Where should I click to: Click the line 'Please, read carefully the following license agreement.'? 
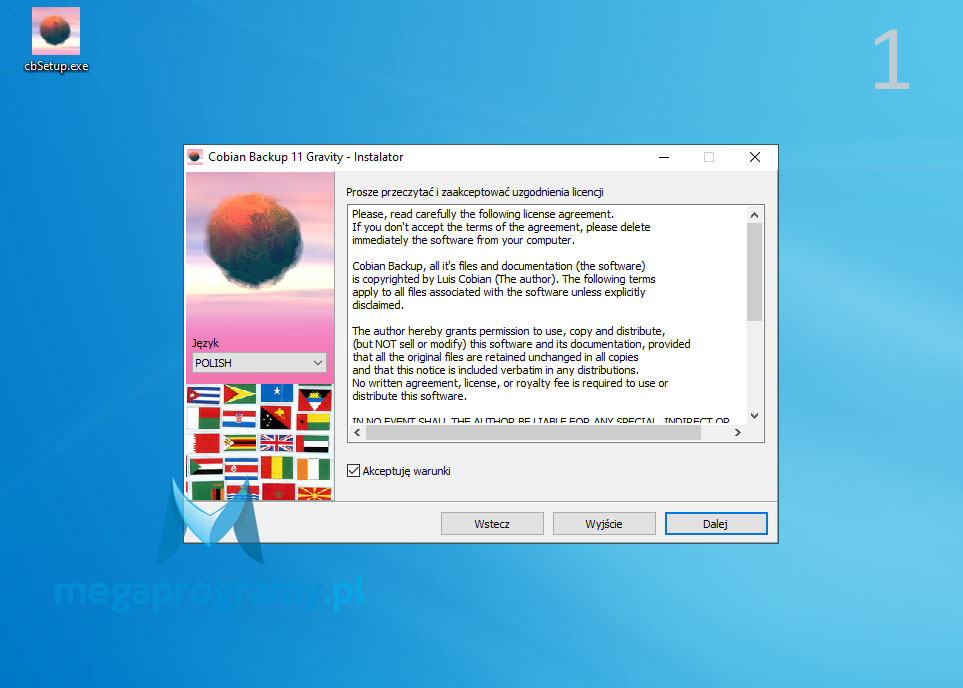tap(483, 214)
